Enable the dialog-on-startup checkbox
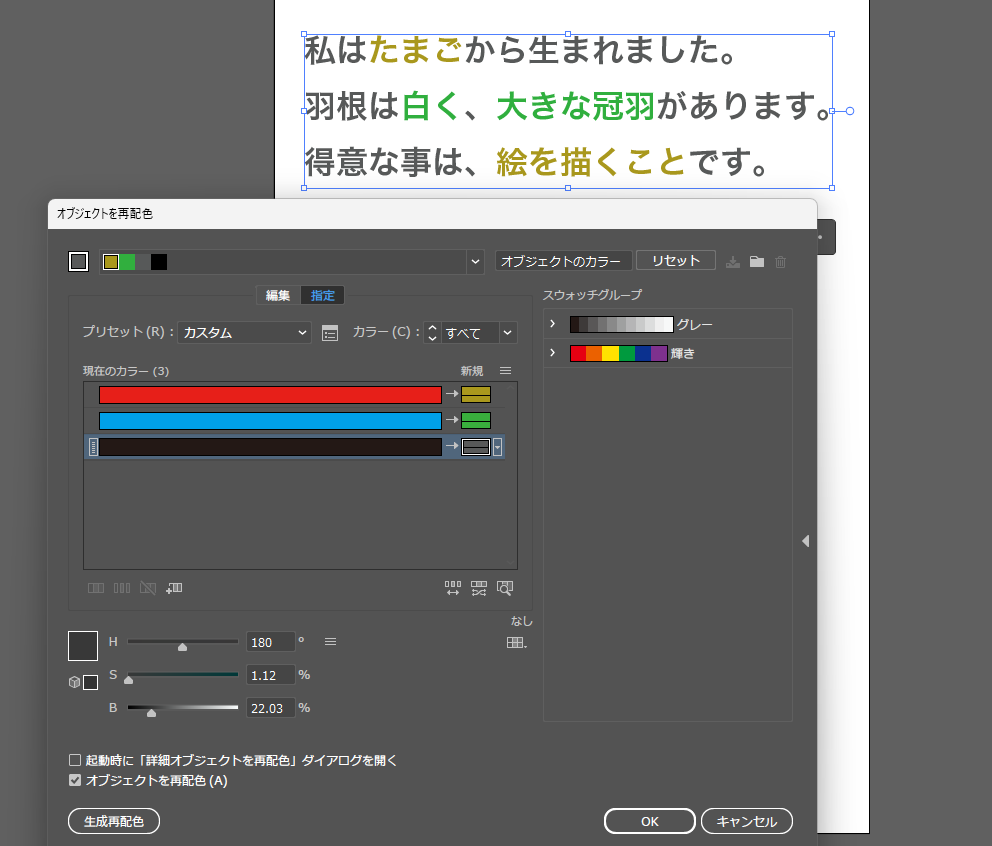Image resolution: width=992 pixels, height=846 pixels. (x=75, y=760)
